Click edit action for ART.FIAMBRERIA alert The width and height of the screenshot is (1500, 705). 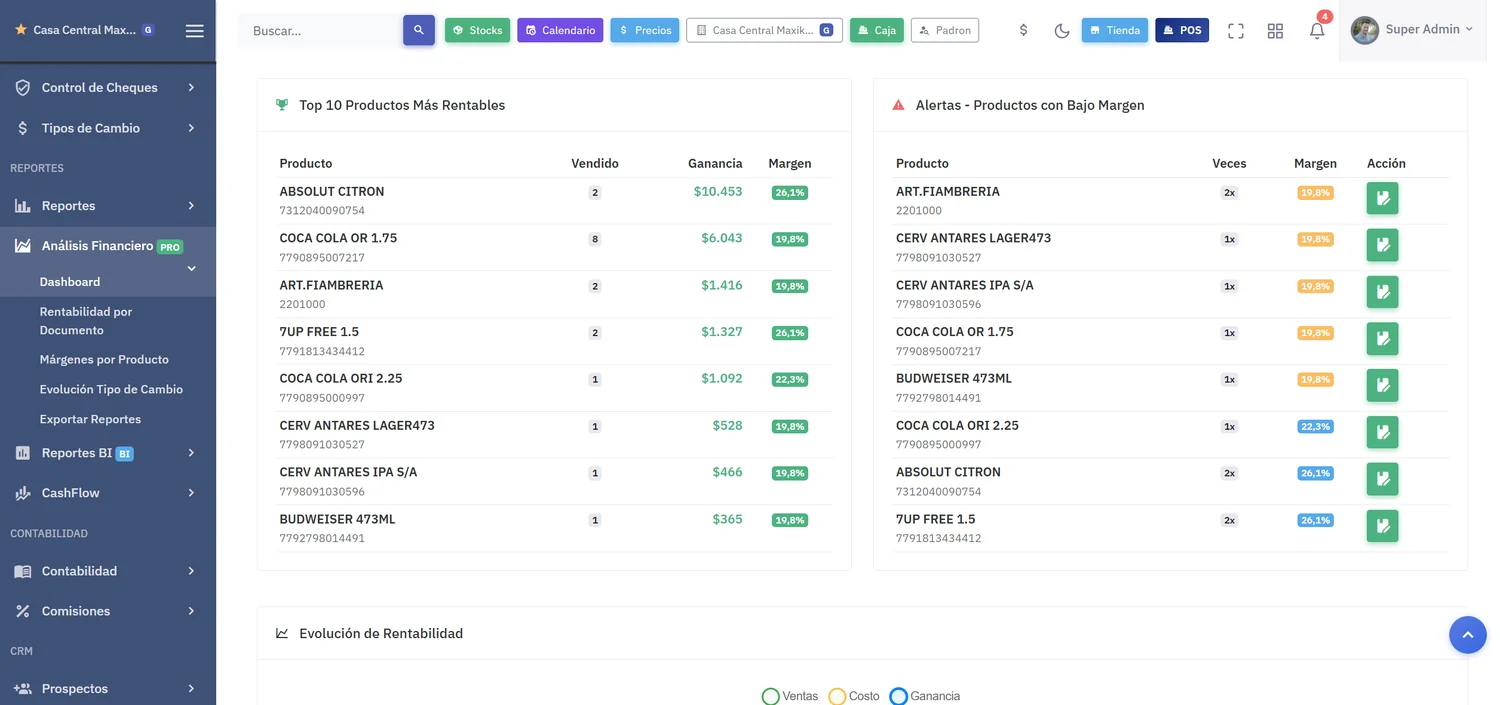pos(1382,198)
